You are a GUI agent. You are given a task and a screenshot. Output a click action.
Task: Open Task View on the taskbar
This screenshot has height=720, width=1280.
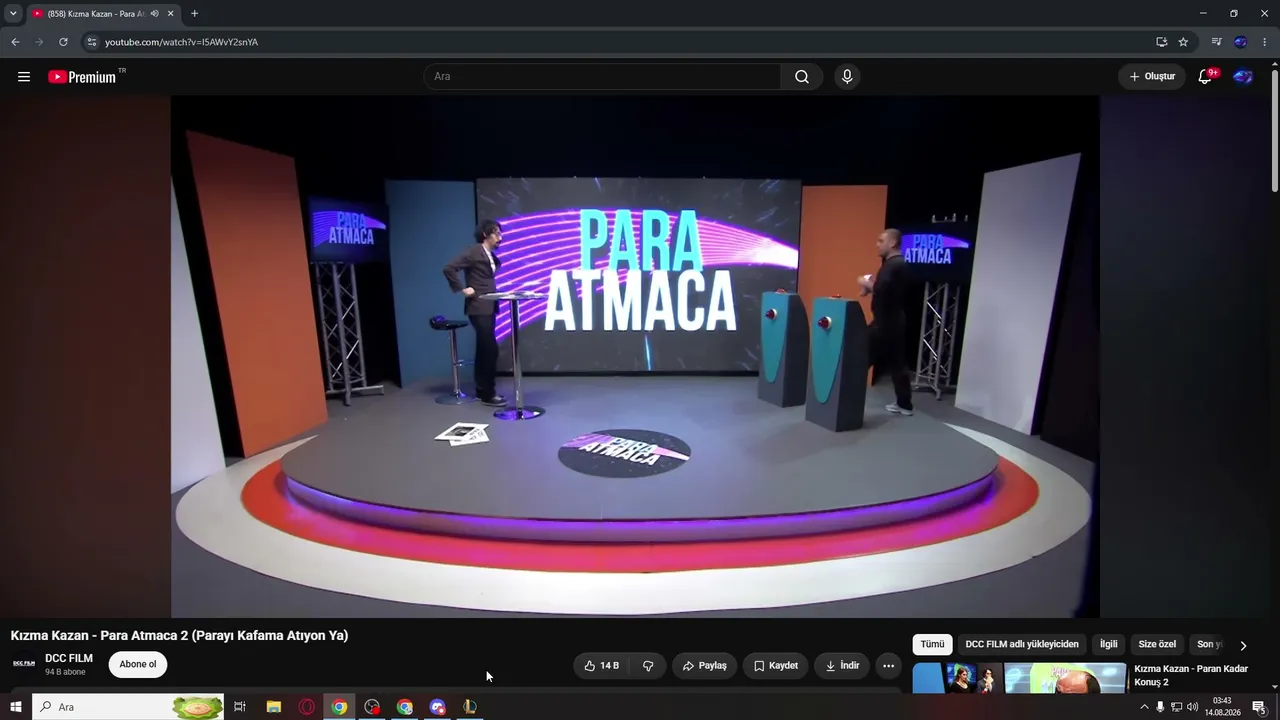pyautogui.click(x=240, y=707)
